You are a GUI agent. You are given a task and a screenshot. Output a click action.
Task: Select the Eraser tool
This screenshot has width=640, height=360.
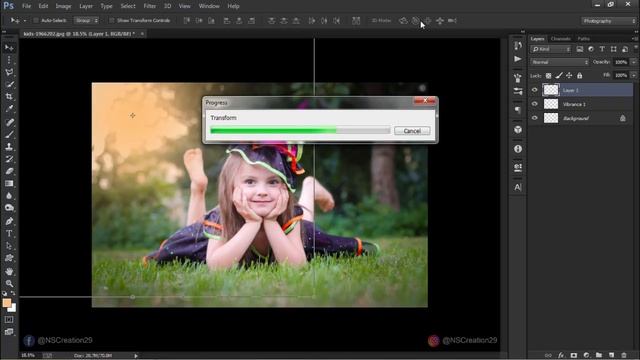[9, 171]
